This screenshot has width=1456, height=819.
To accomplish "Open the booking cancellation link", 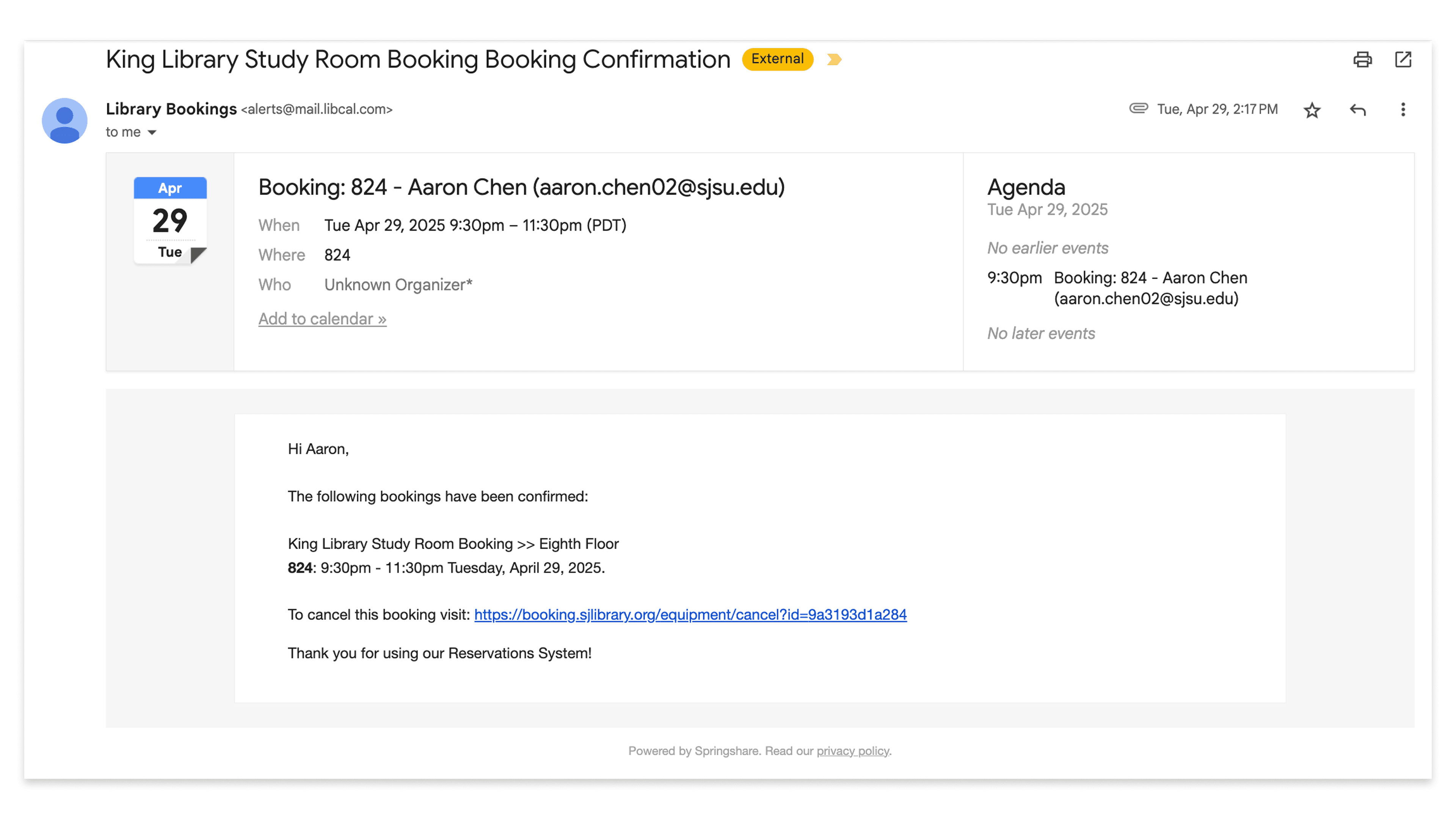I will pyautogui.click(x=690, y=614).
